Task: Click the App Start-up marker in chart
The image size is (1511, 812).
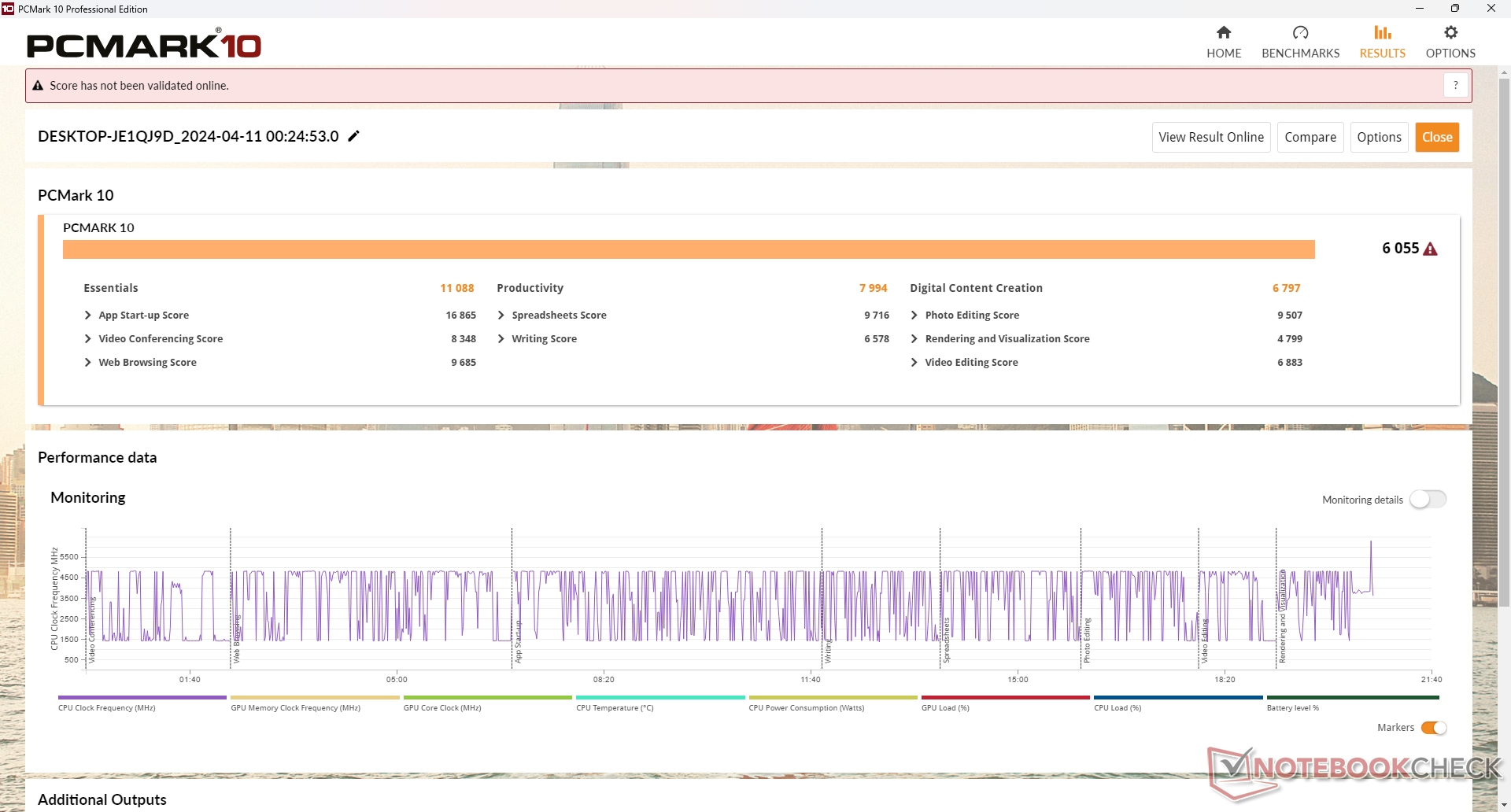Action: [x=518, y=641]
